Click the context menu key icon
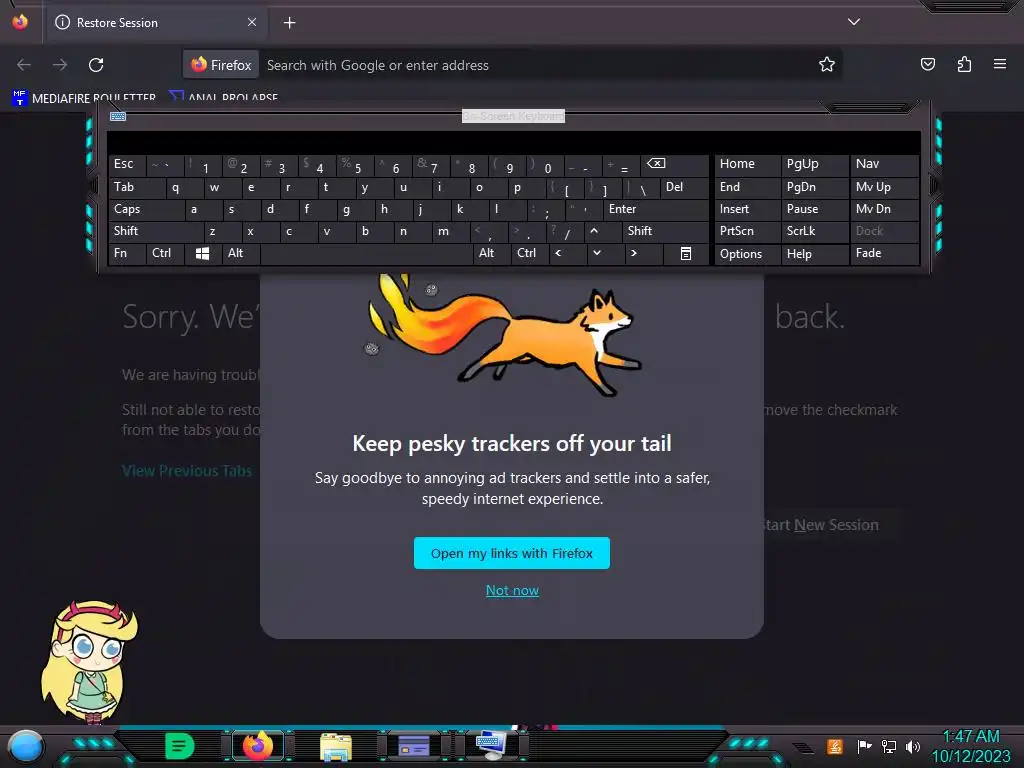This screenshot has width=1024, height=768. tap(686, 253)
